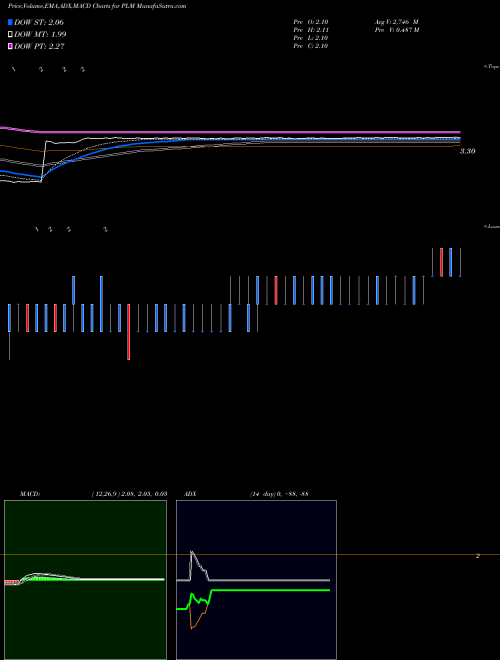This screenshot has height=660, width=500.
Task: Click the '2' level label beside orange line
Action: (x=478, y=556)
